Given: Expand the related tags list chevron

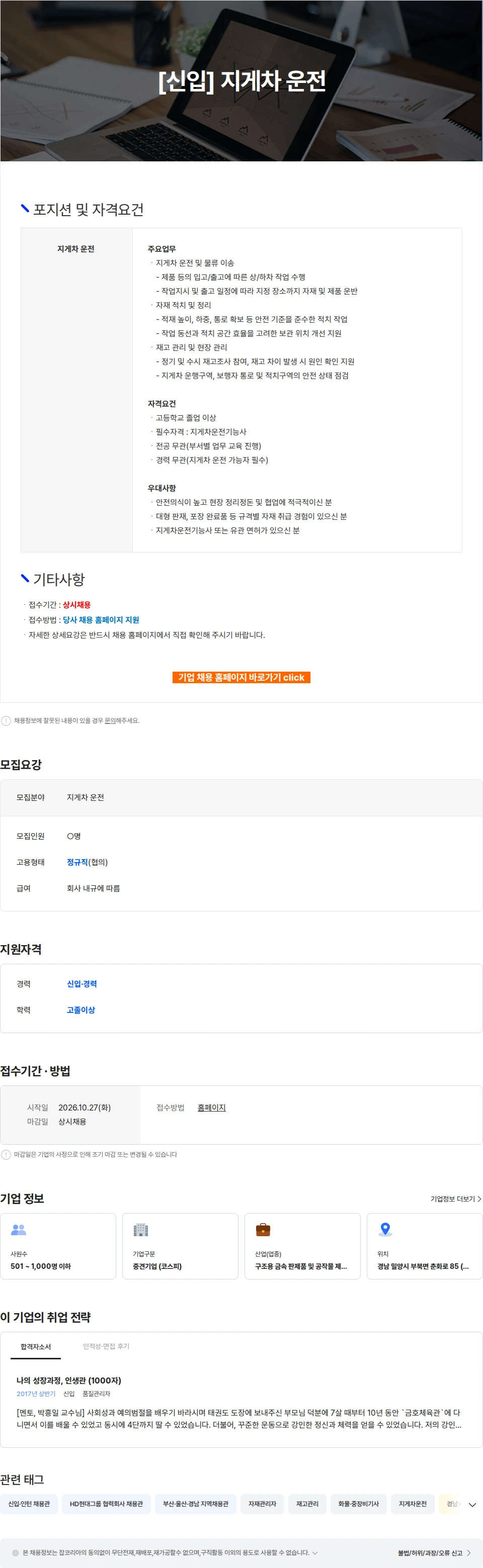Looking at the screenshot, I should [x=472, y=1504].
